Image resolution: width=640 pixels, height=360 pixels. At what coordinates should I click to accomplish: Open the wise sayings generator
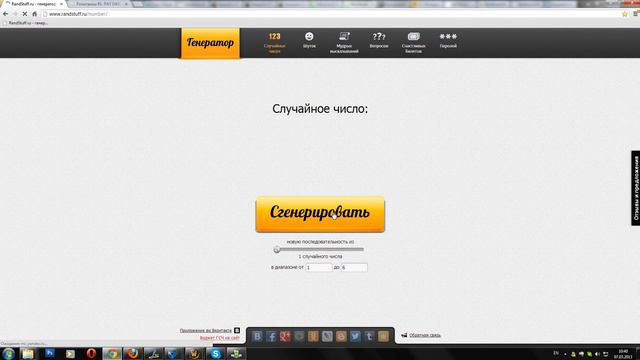tap(344, 43)
